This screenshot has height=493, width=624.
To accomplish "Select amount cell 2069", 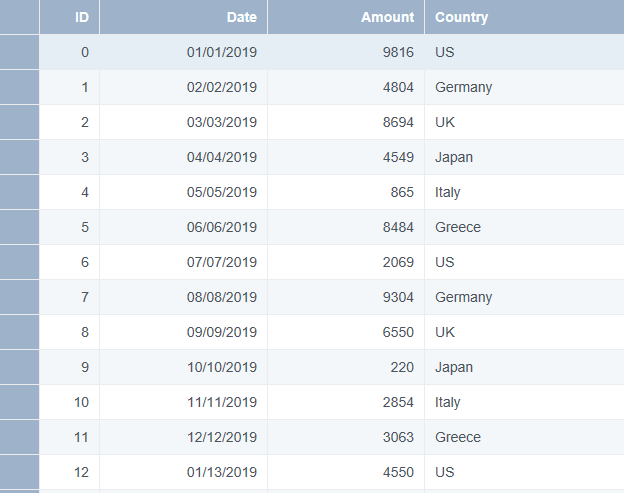I will tap(346, 262).
